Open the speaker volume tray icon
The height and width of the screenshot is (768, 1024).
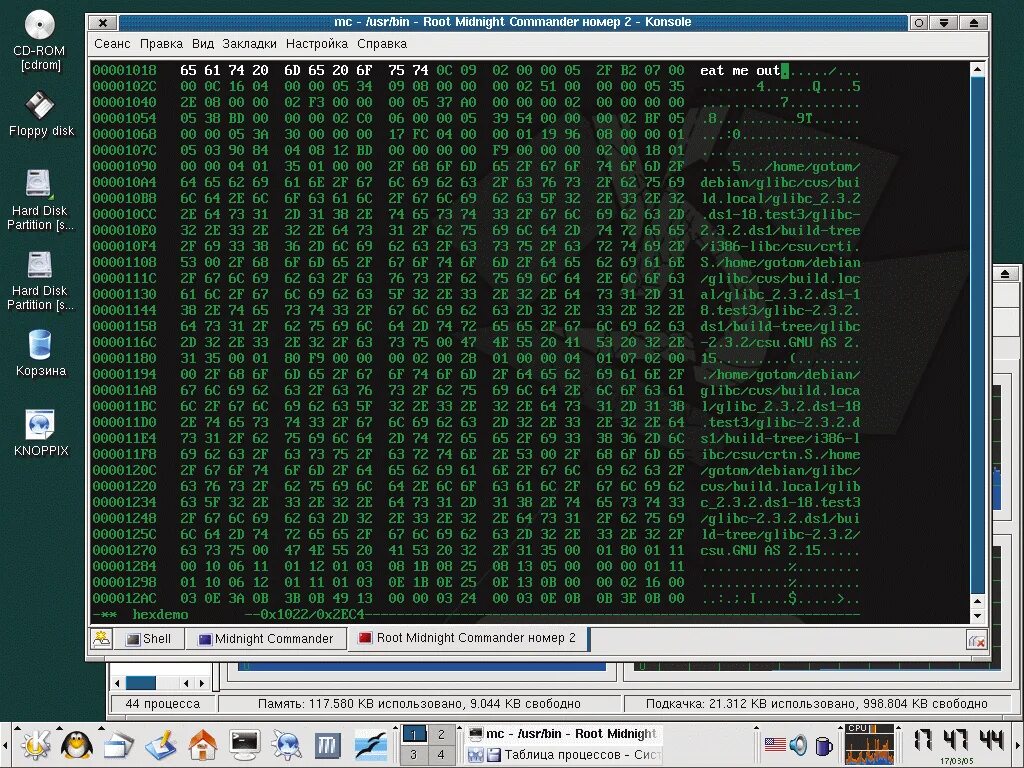(x=798, y=744)
